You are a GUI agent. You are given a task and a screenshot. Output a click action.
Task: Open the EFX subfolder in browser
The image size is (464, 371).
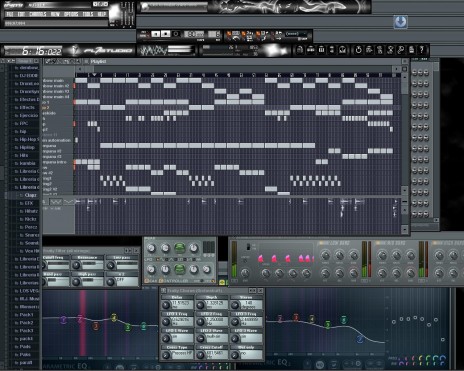[28, 203]
